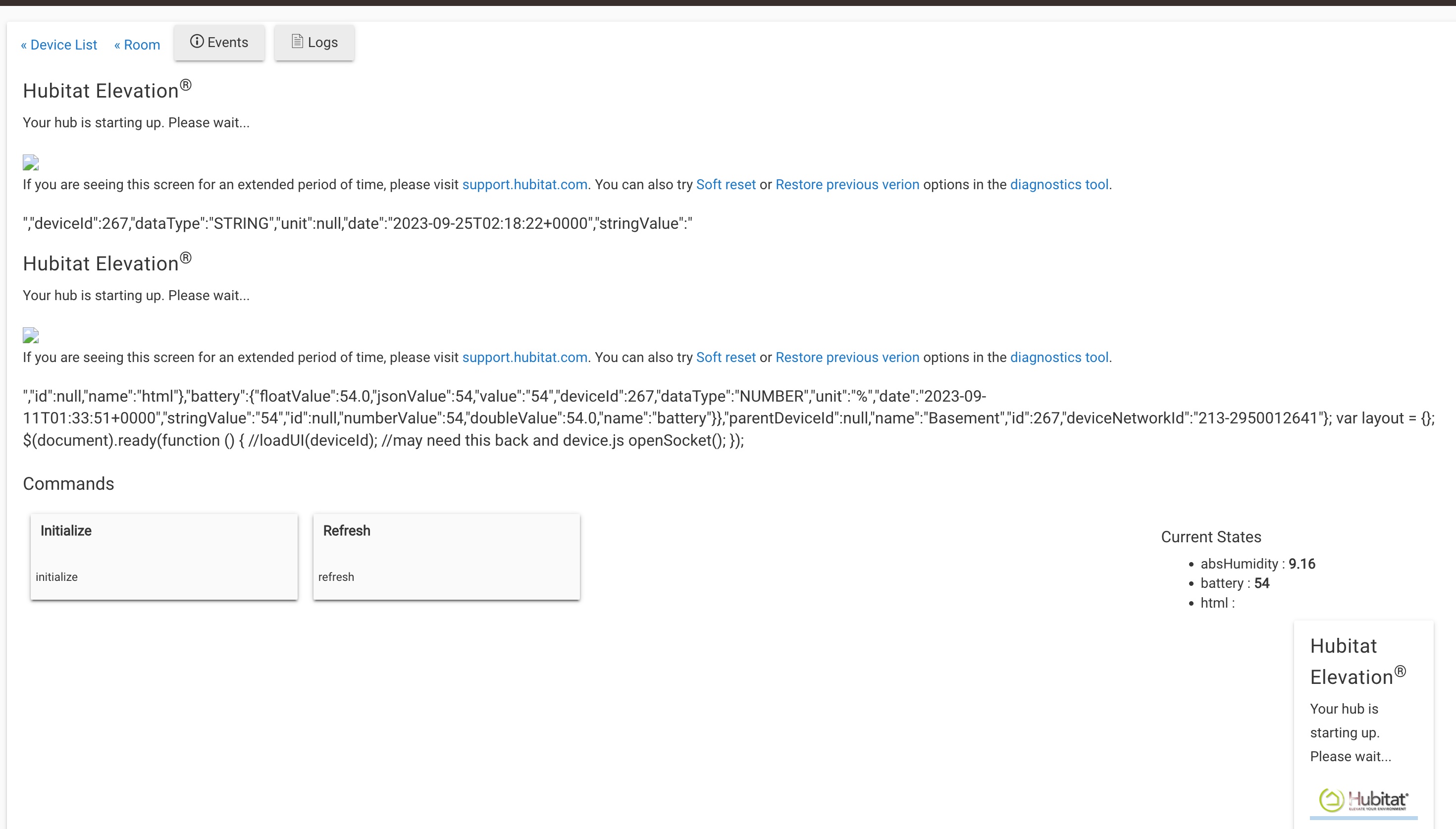
Task: Click Hubitat Elevation heading in html state card
Action: point(1357,661)
